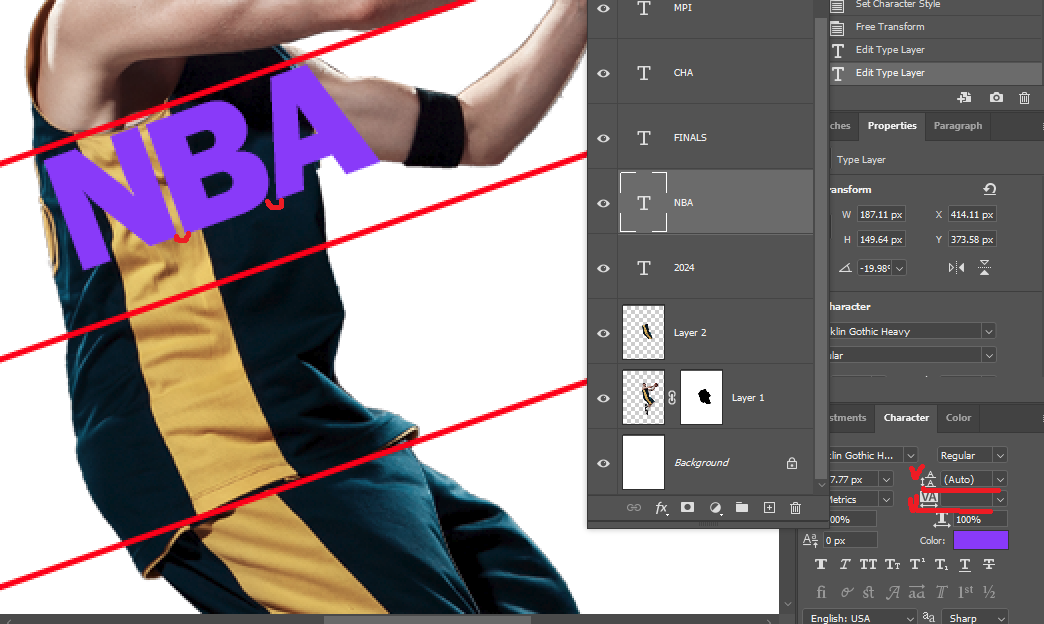Apply Superscript text style
The width and height of the screenshot is (1044, 624).
coord(917,565)
